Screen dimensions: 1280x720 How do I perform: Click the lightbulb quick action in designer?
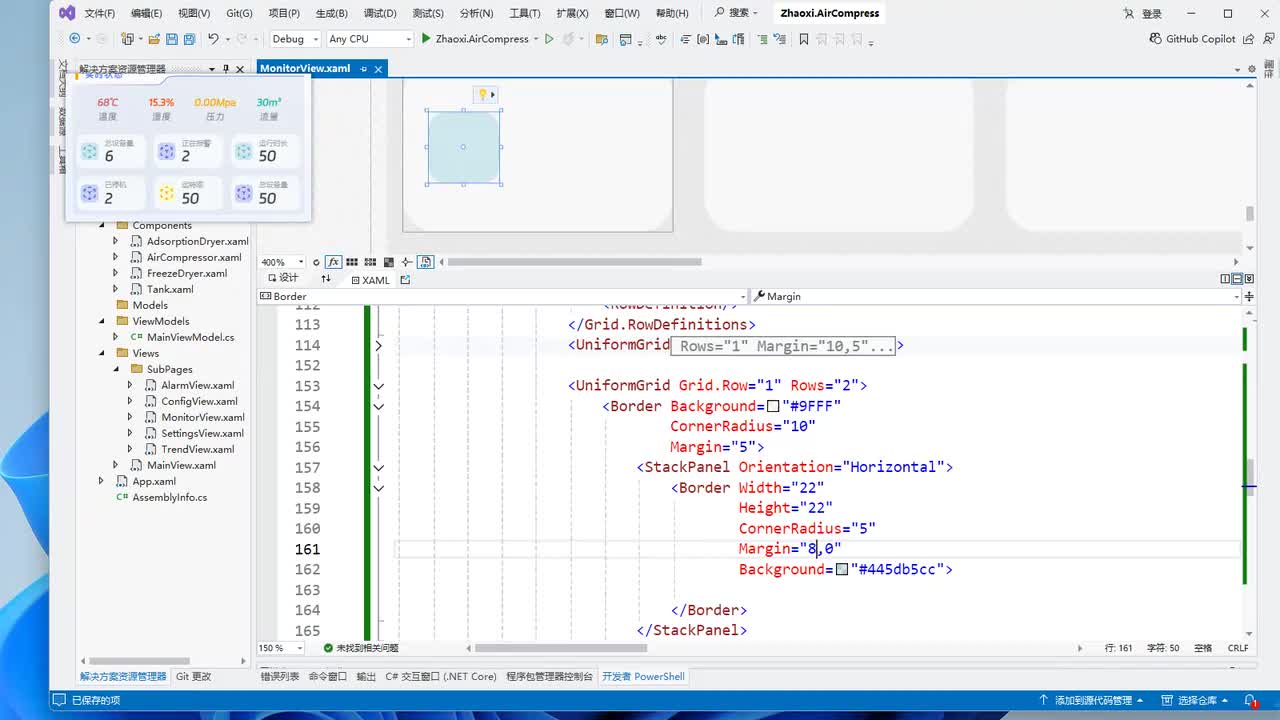coord(482,94)
